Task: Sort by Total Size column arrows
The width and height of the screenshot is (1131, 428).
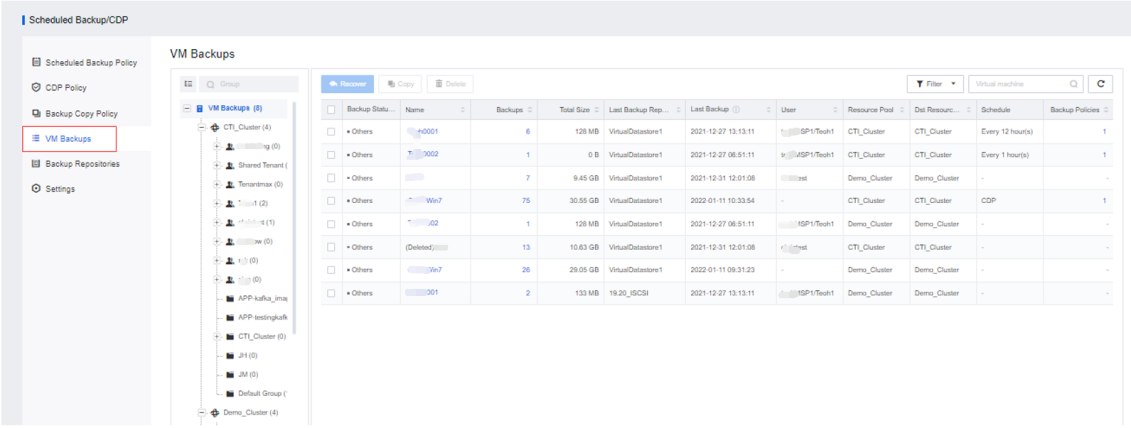Action: click(597, 110)
